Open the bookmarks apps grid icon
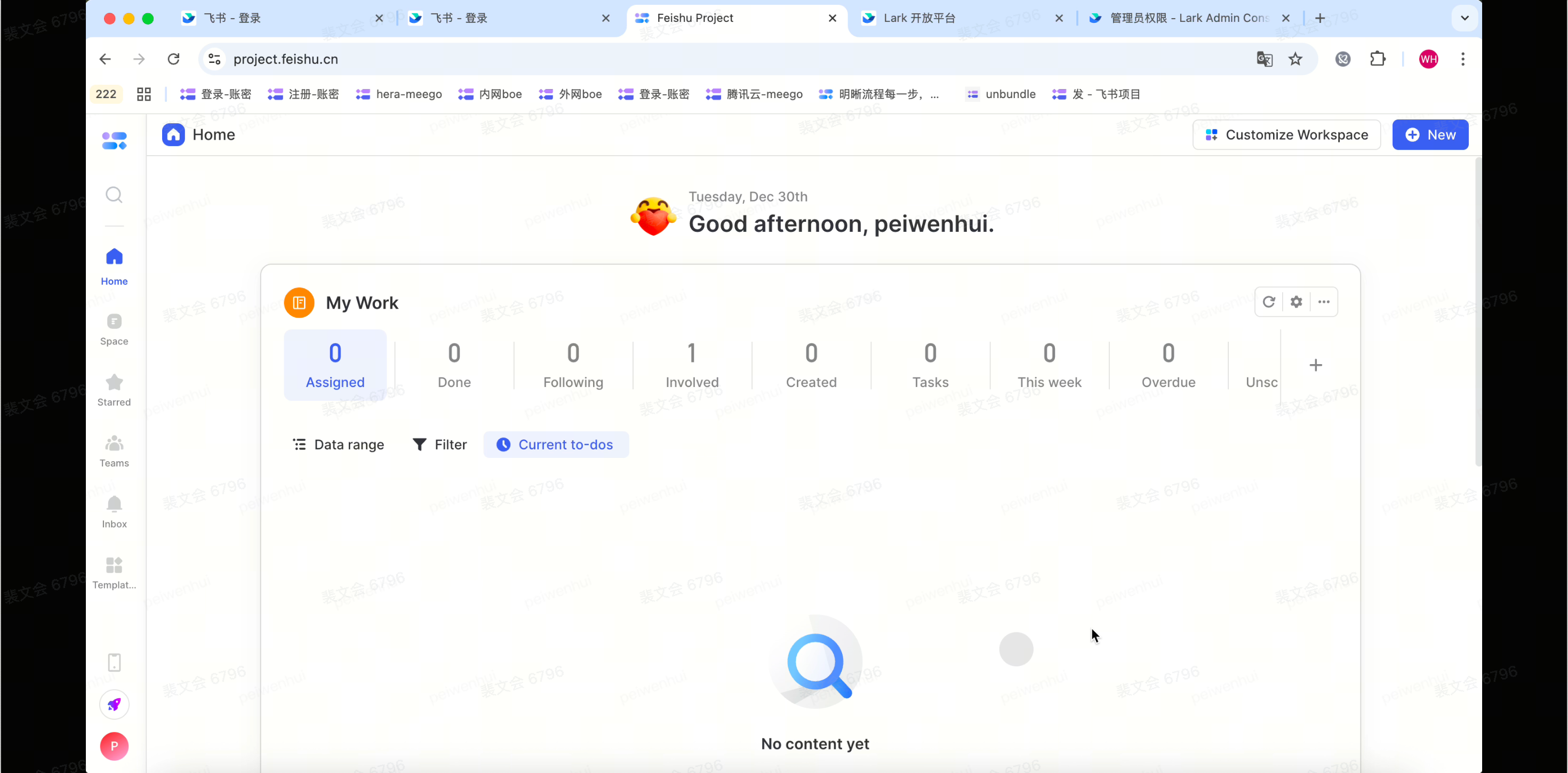This screenshot has height=773, width=1568. tap(143, 94)
